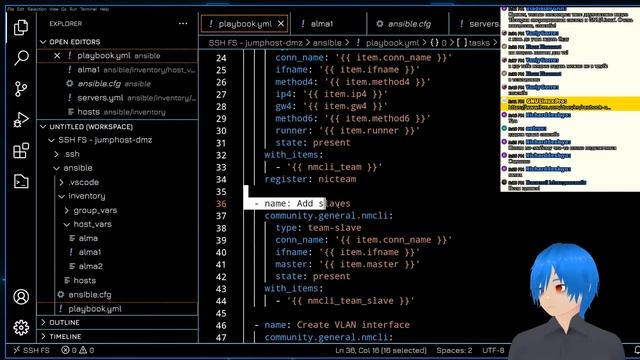
Task: Open servers.yml in Open Editors list
Action: (117, 98)
